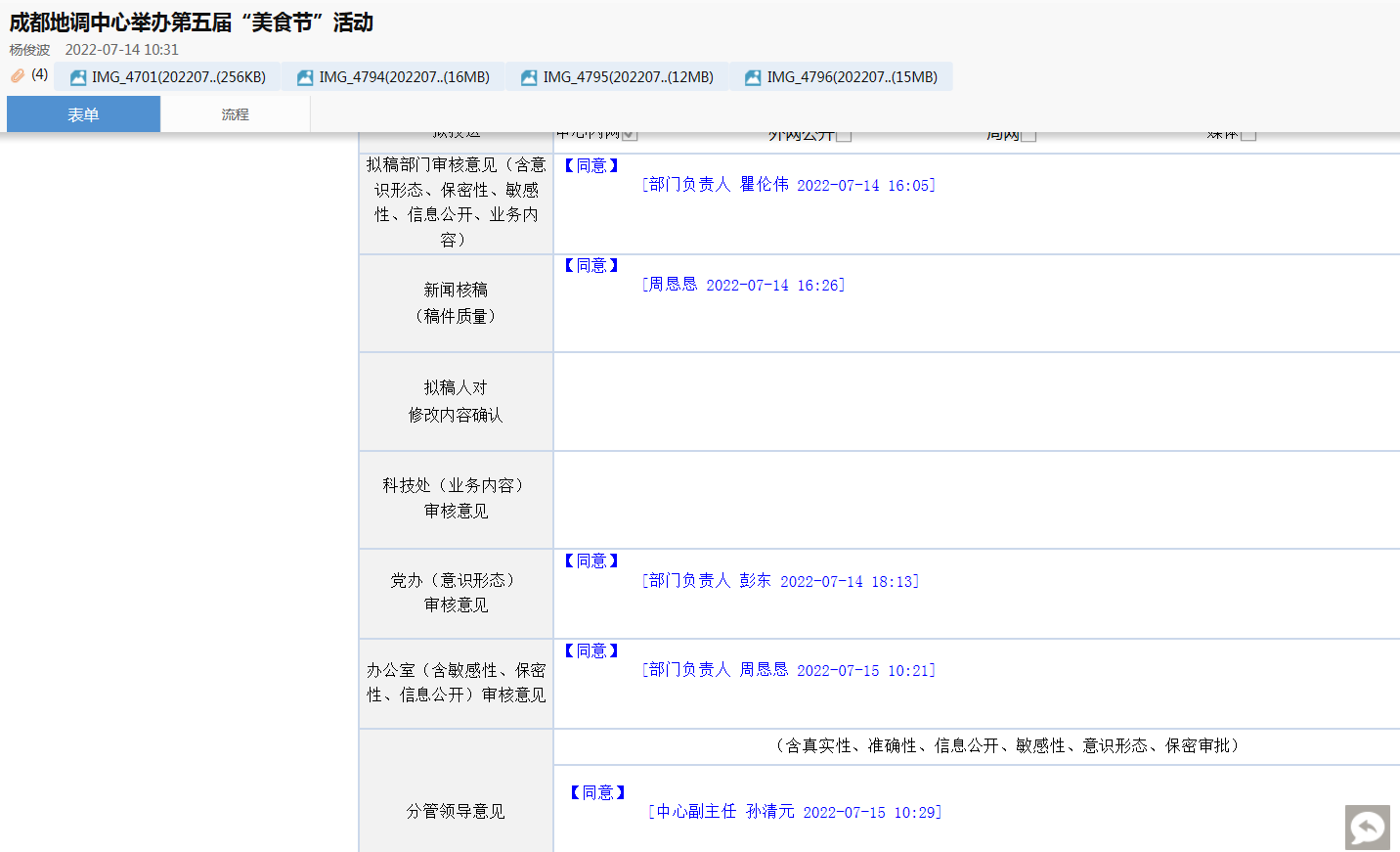Toggle the 局网 checkbox
This screenshot has width=1400, height=852.
pyautogui.click(x=1028, y=135)
